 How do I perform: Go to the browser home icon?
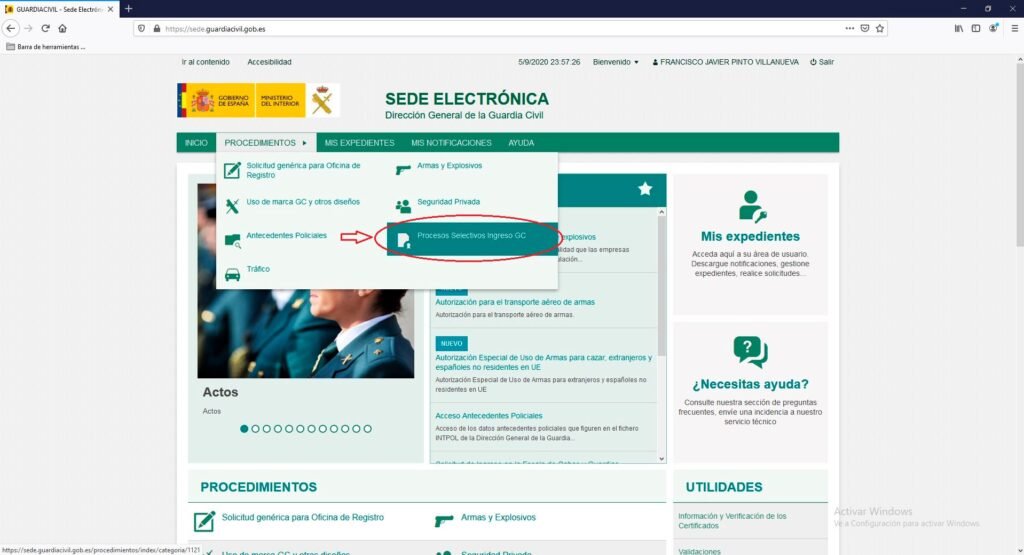(63, 28)
